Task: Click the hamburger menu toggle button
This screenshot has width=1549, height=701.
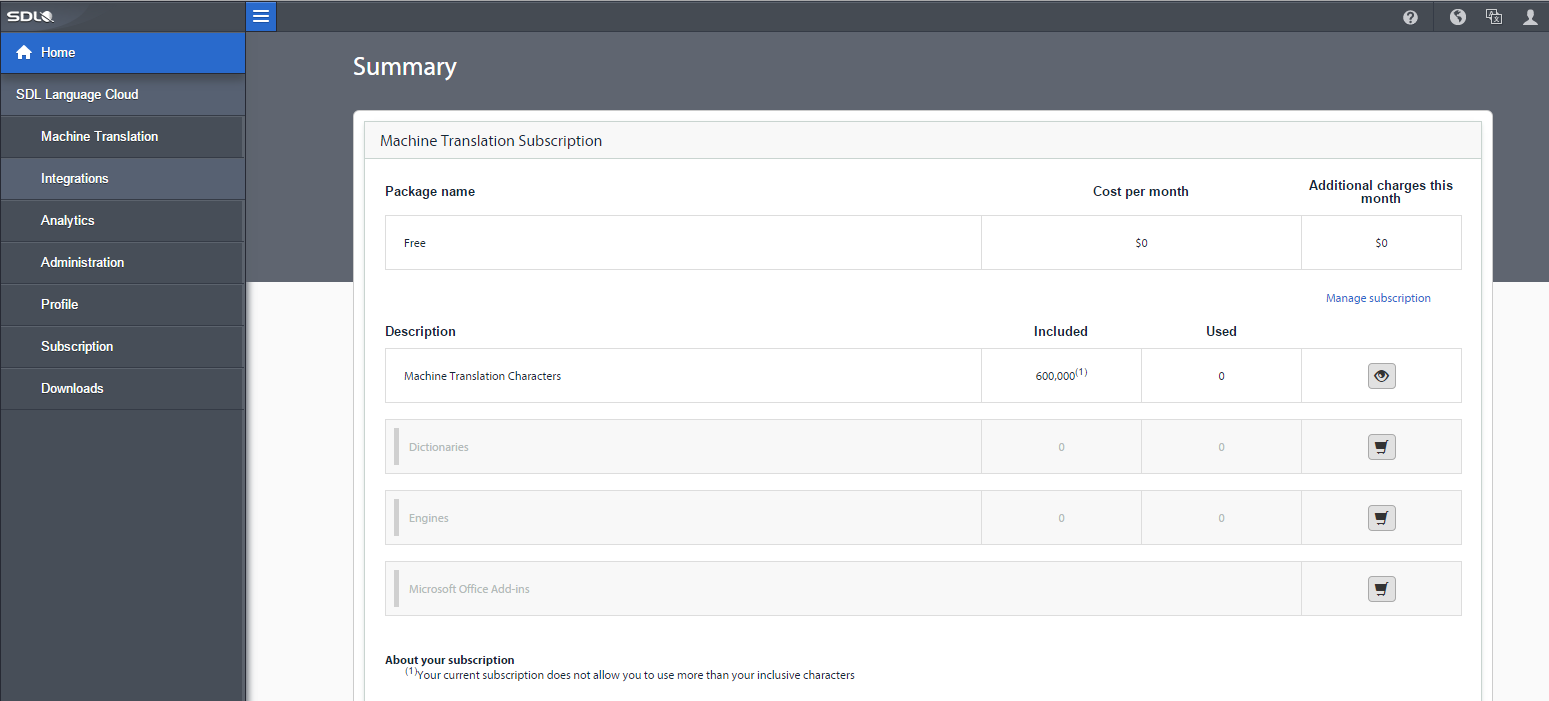Action: coord(261,16)
